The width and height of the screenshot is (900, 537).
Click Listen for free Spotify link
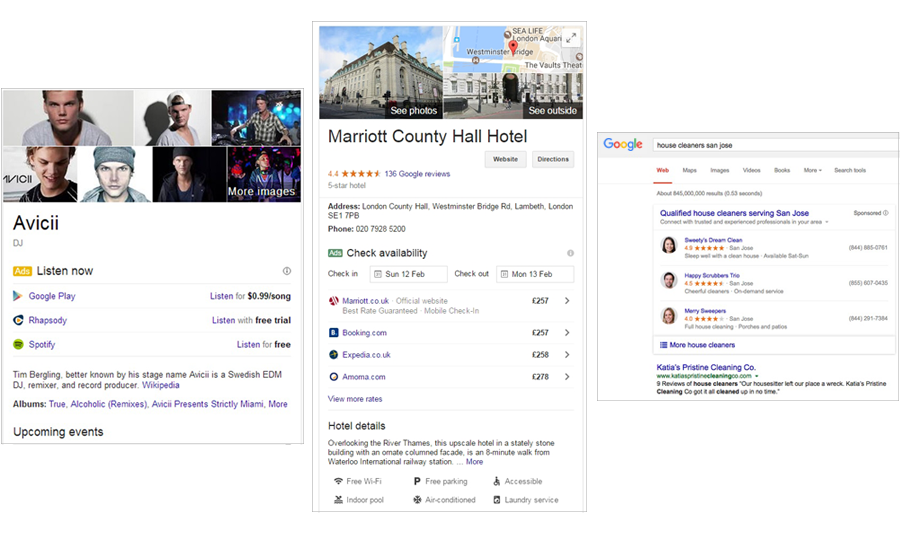coord(263,344)
